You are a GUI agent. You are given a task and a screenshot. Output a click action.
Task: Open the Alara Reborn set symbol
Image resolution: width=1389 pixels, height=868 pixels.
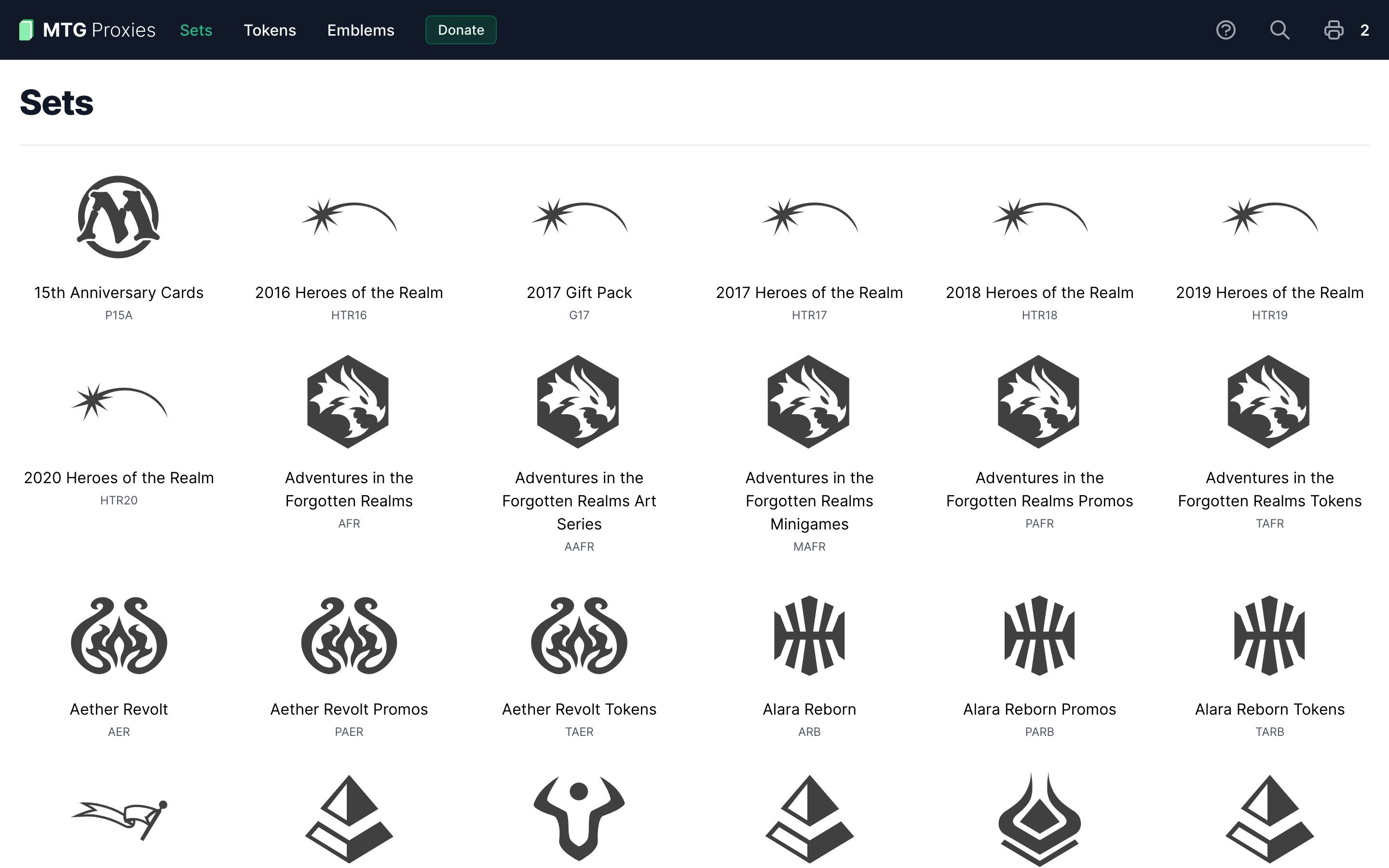coord(809,636)
